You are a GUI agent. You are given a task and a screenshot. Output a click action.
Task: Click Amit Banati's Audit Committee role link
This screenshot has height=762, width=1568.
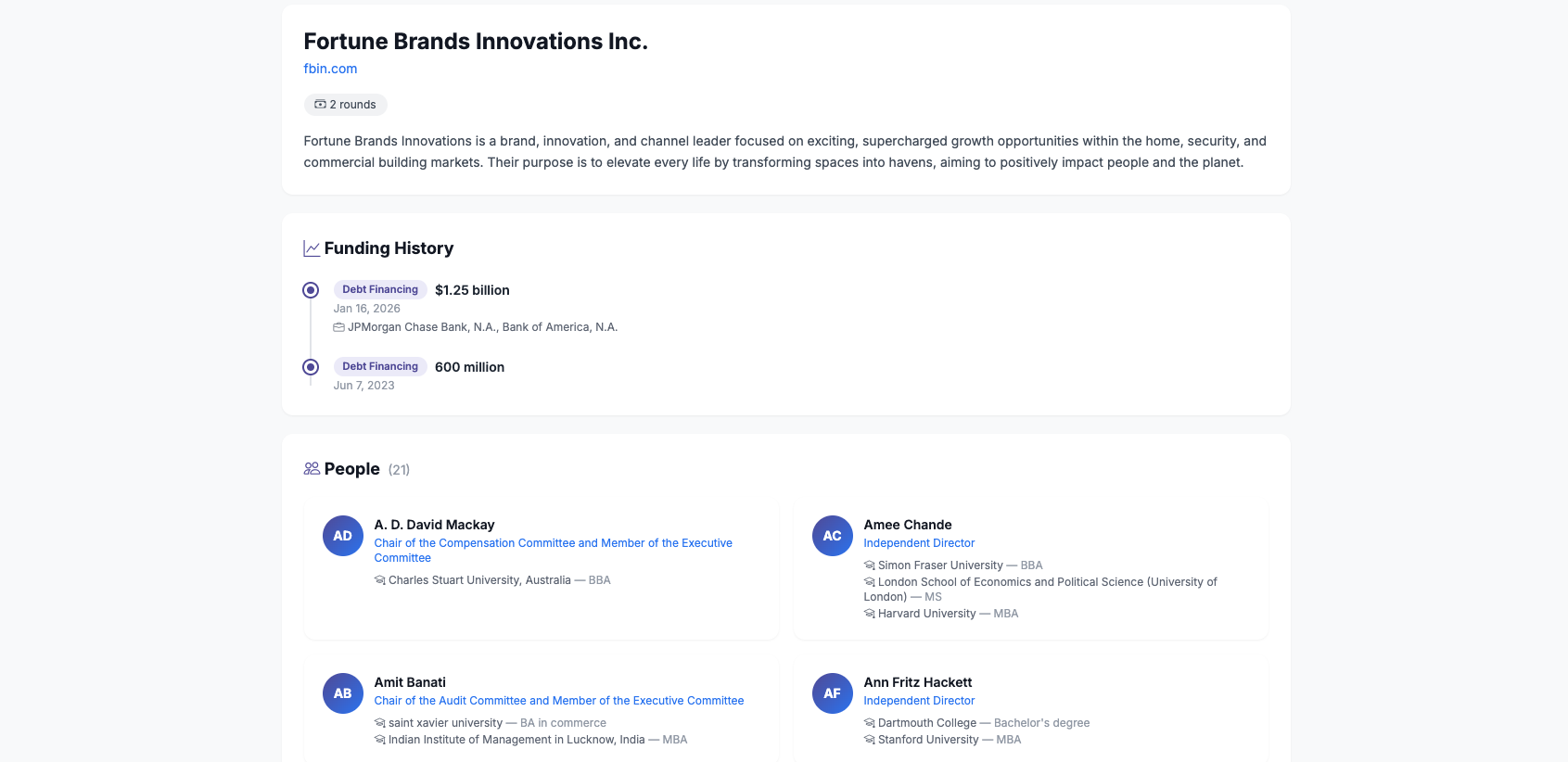point(559,700)
